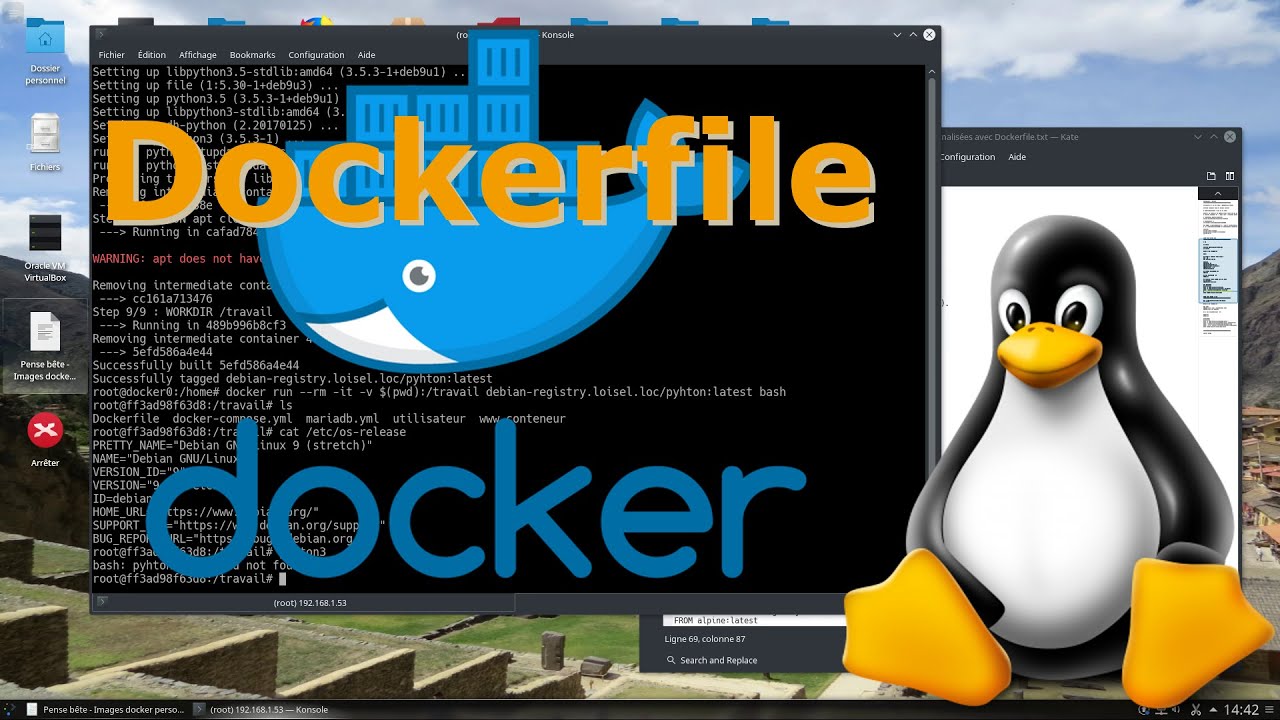The width and height of the screenshot is (1280, 720).
Task: Open the Bookmarks menu in Konsole
Action: (x=252, y=55)
